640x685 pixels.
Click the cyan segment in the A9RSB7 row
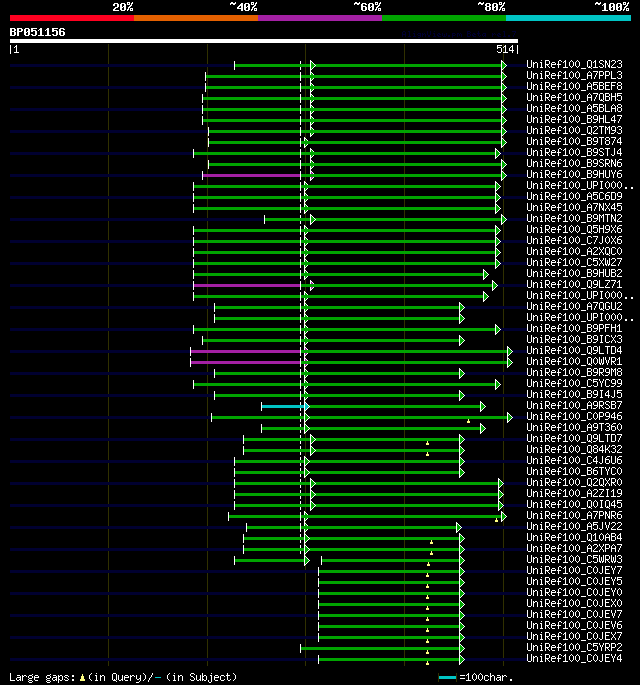[x=284, y=407]
